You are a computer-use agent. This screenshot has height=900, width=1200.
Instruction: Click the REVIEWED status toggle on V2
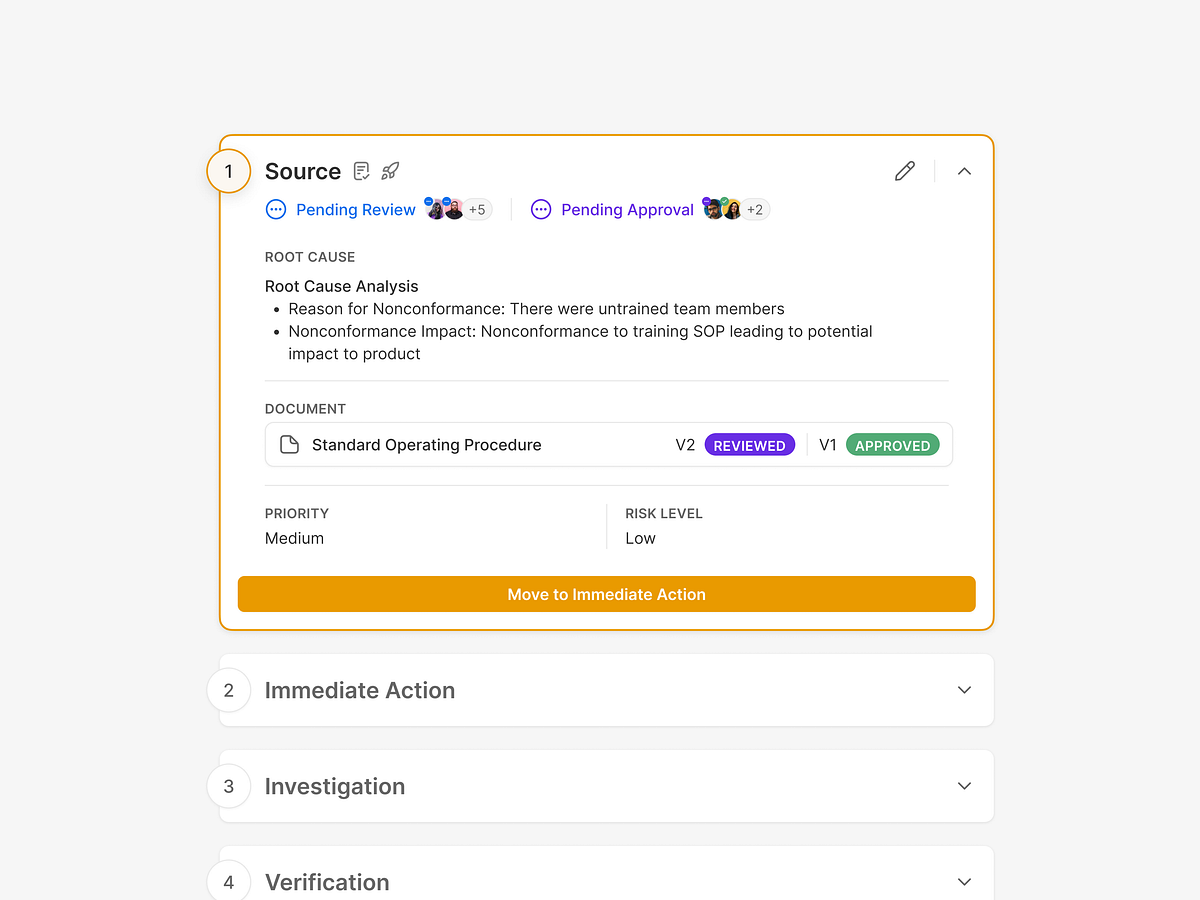(x=750, y=444)
